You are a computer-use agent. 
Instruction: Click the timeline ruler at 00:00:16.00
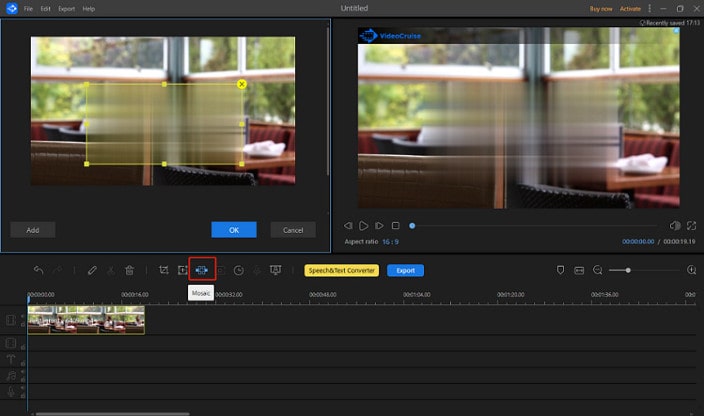click(x=135, y=295)
